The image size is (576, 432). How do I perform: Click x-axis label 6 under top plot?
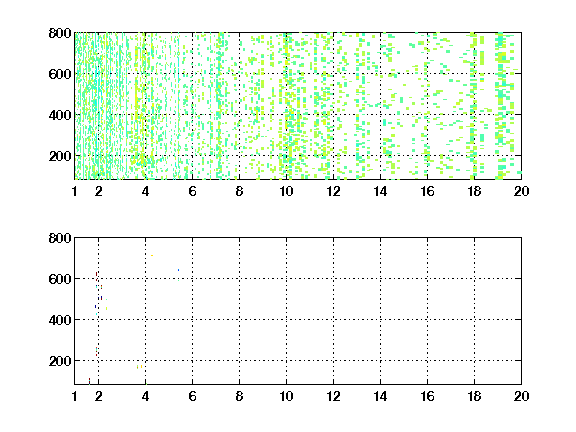(192, 191)
